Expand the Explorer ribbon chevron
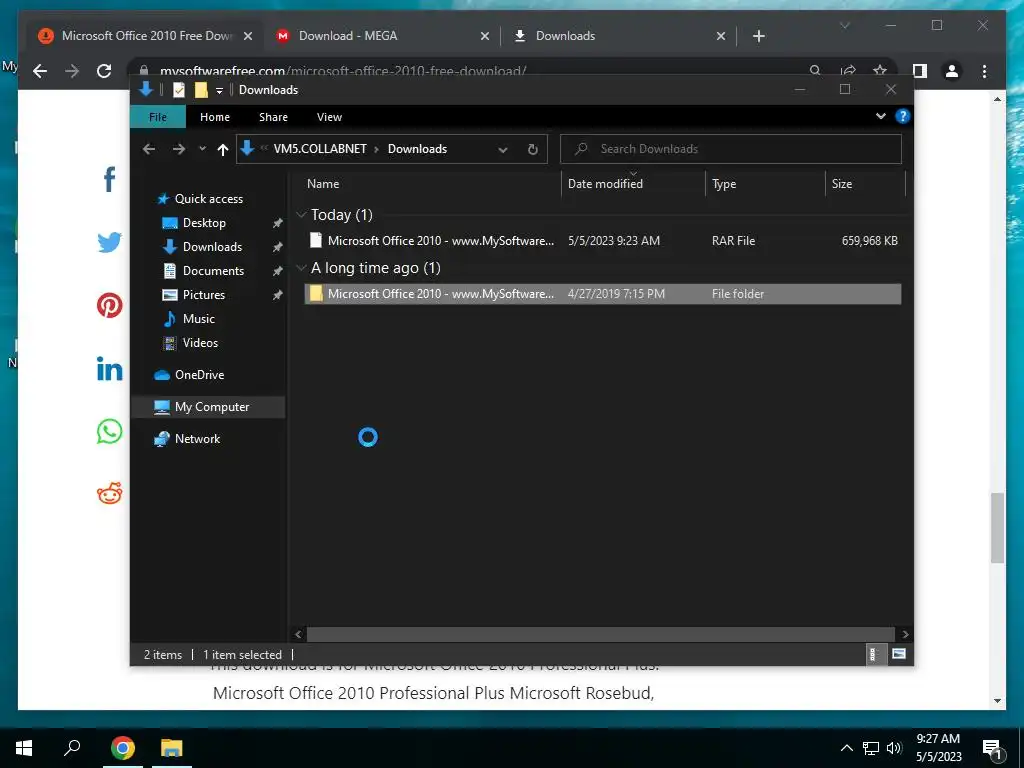Screen dimensions: 1024x768 880,116
